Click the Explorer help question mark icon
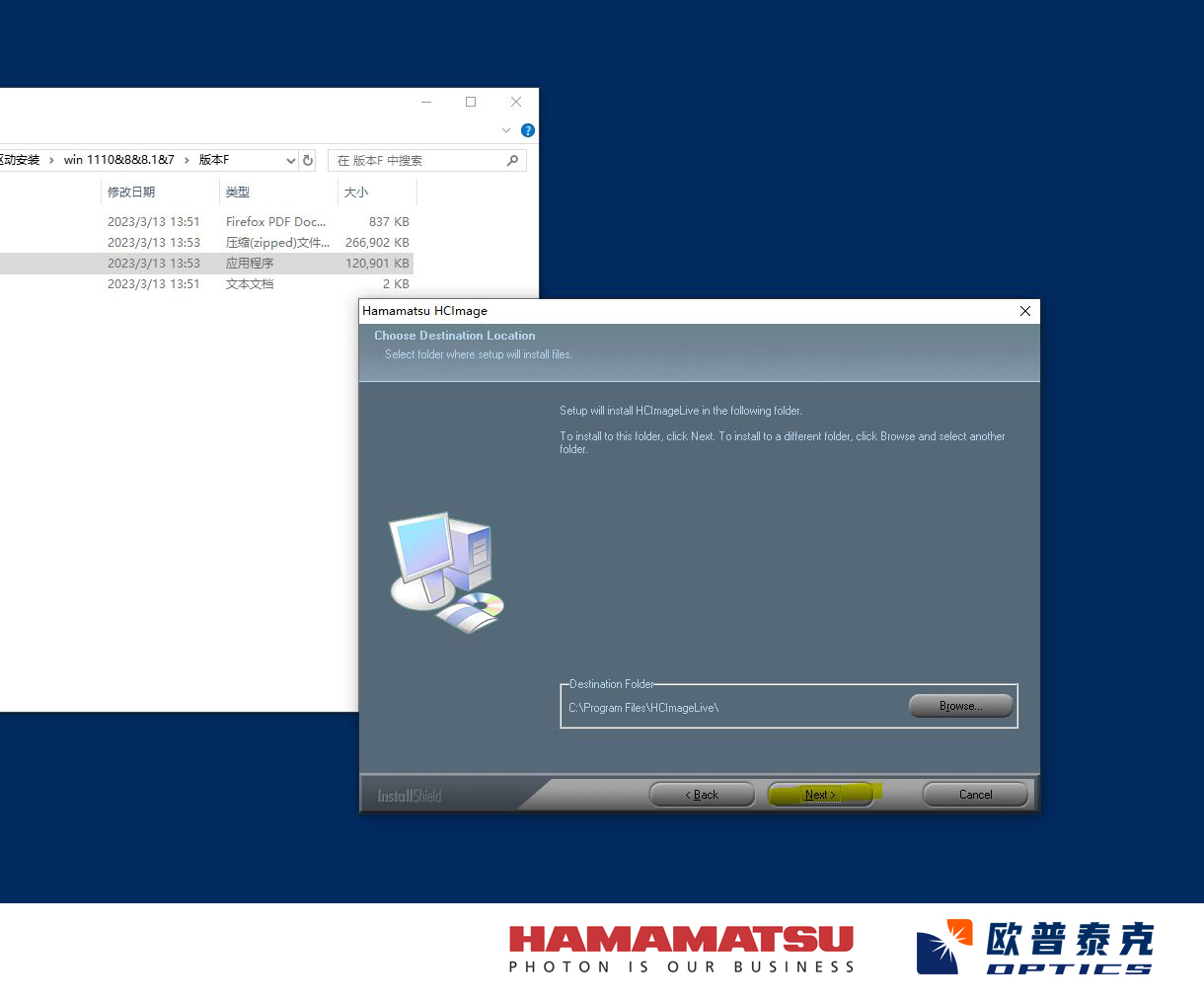The width and height of the screenshot is (1204, 1003). click(528, 130)
